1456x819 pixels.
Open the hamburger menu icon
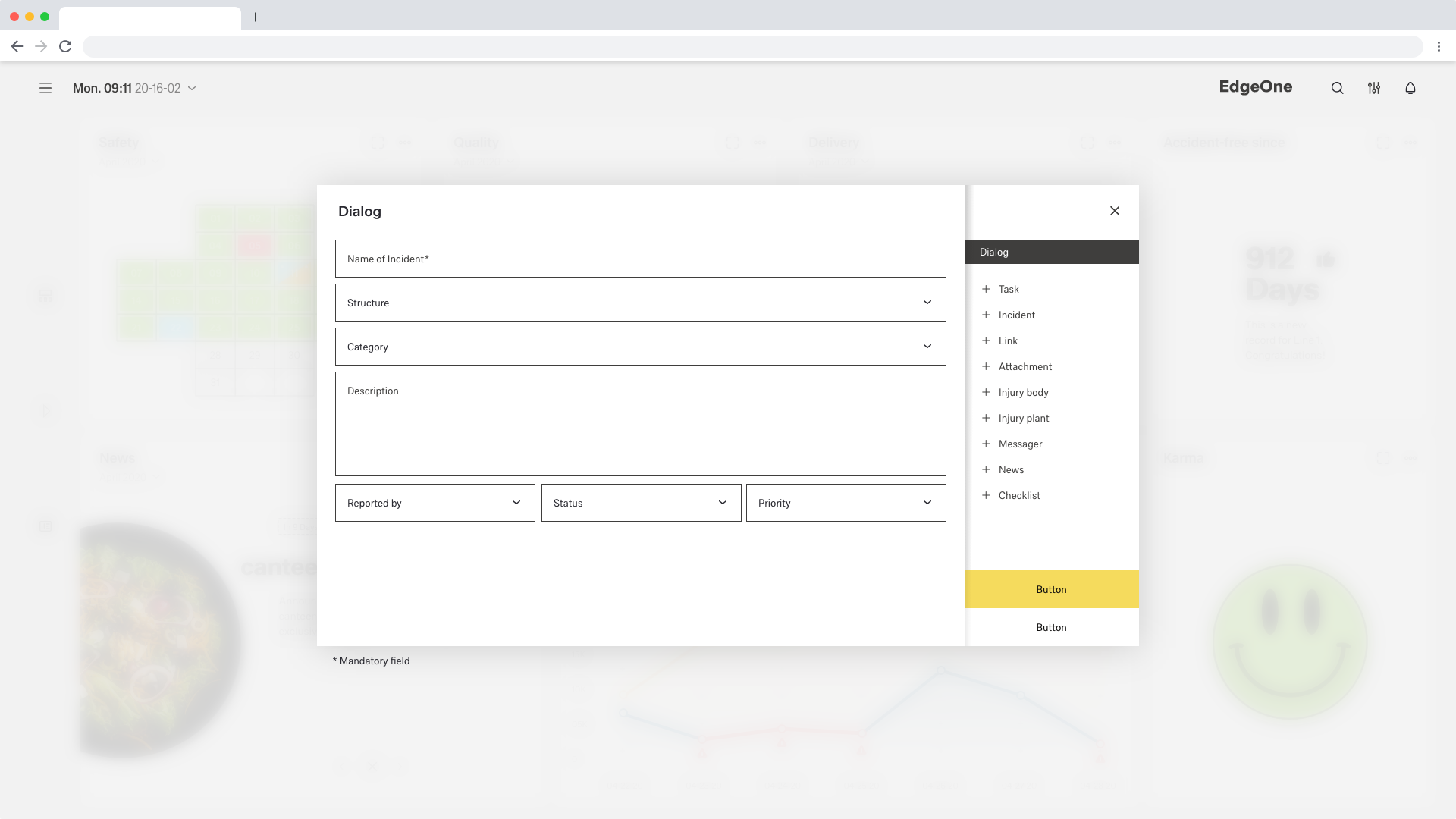45,88
